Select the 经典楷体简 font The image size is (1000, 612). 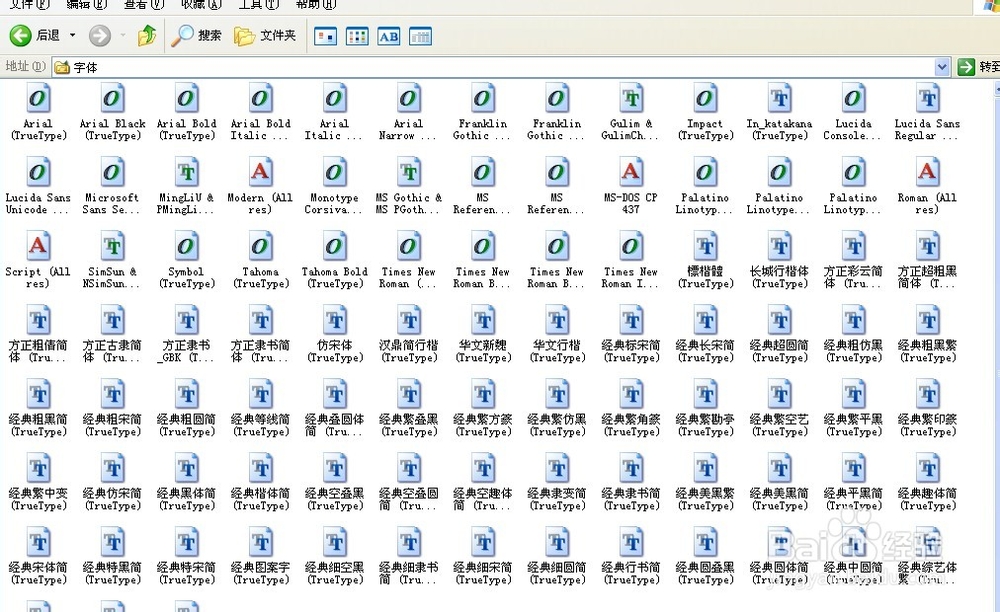pos(260,482)
